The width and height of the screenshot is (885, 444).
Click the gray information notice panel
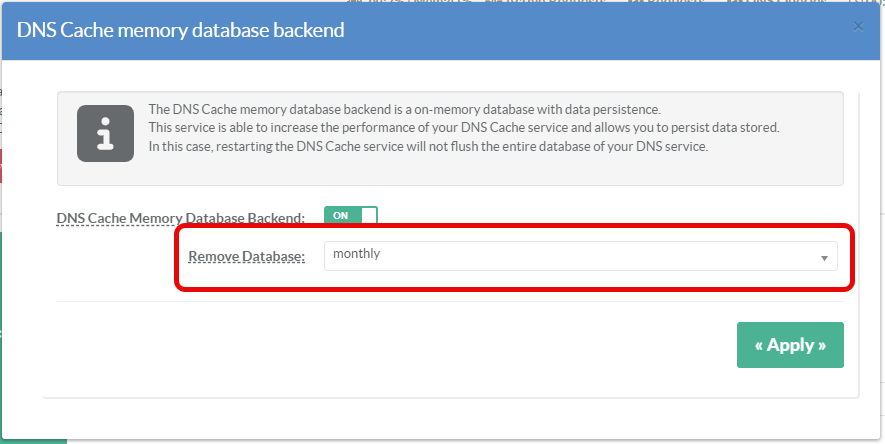point(450,172)
